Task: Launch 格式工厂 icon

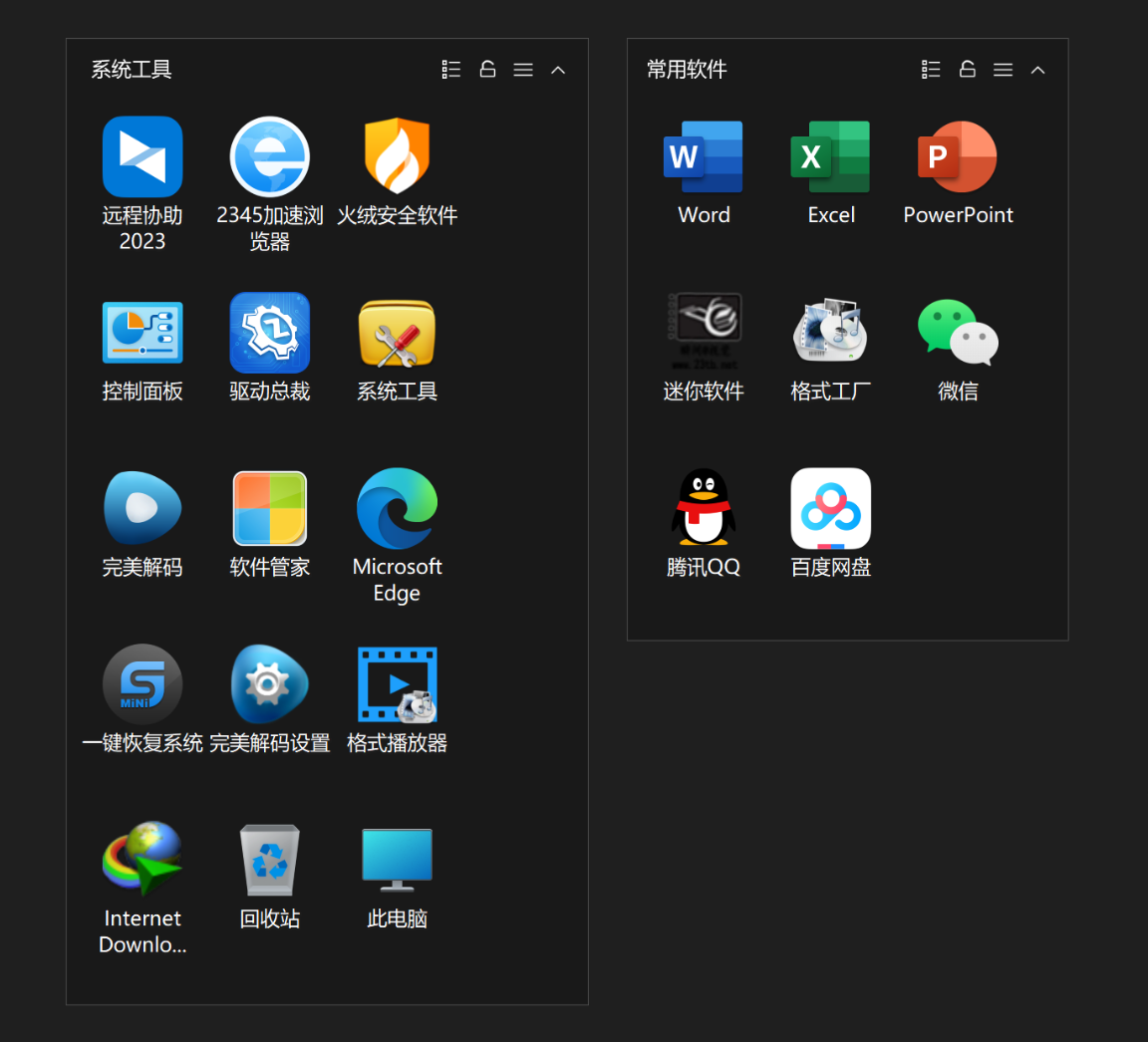Action: [830, 330]
